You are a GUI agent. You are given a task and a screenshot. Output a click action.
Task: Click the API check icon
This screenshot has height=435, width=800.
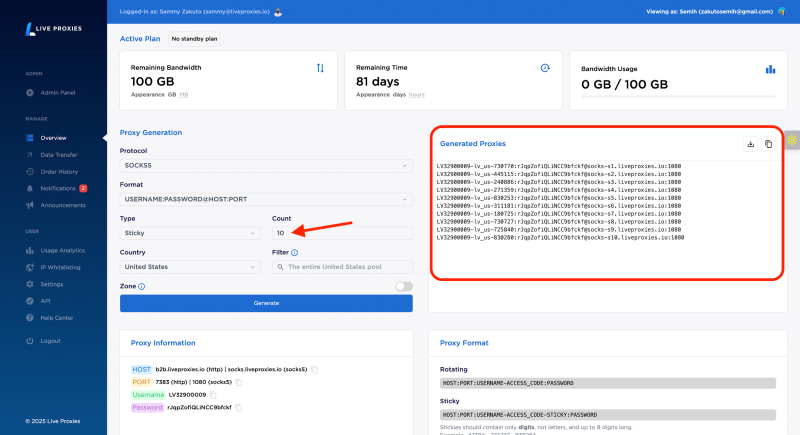click(30, 301)
